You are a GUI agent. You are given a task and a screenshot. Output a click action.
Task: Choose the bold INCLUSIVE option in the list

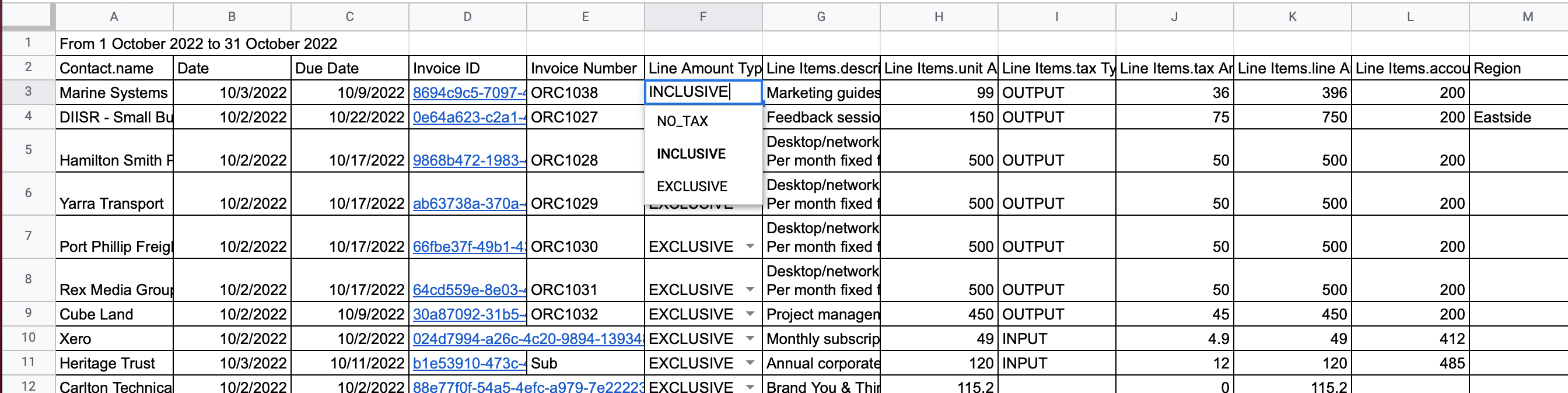click(x=703, y=154)
